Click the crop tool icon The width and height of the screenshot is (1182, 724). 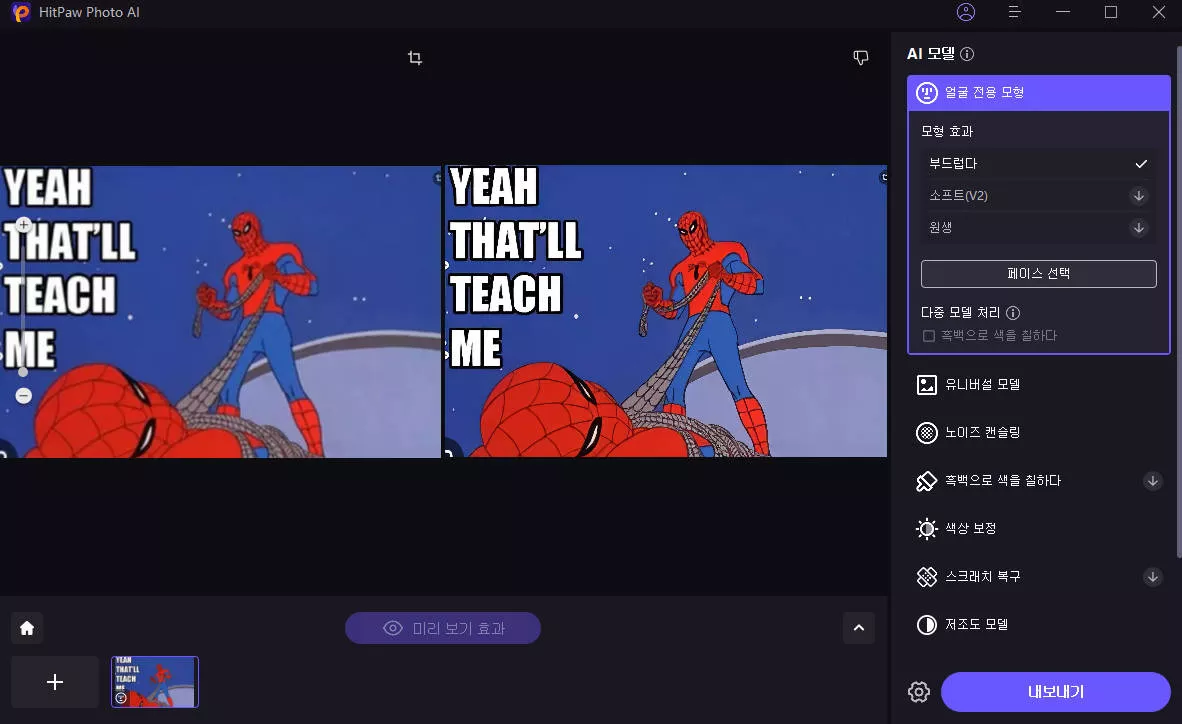tap(415, 58)
